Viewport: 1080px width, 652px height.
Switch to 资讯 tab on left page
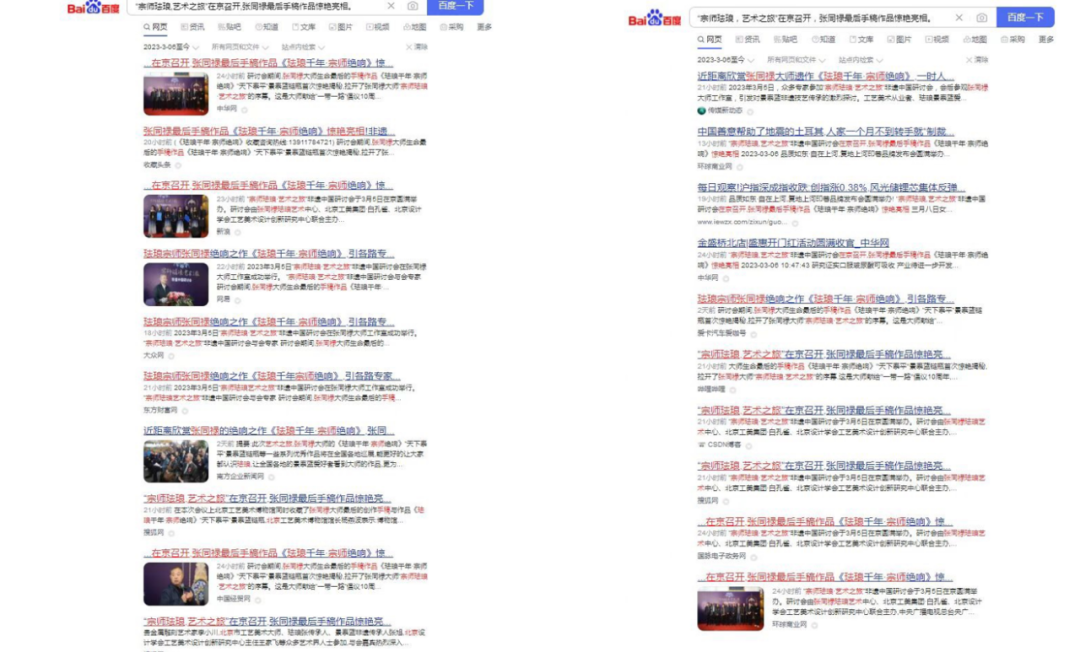(194, 27)
